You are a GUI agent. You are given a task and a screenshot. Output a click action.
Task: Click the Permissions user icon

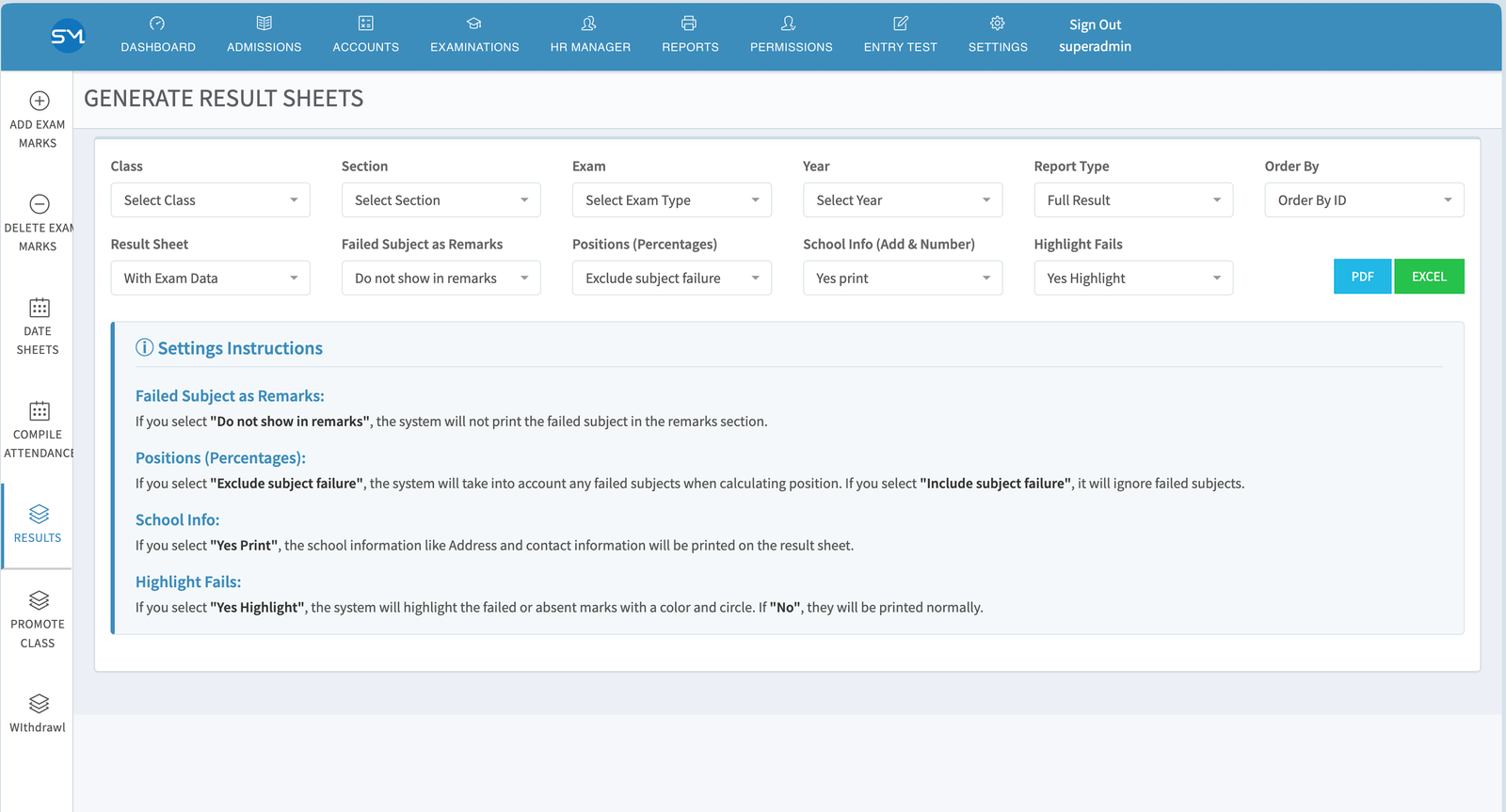pyautogui.click(x=789, y=24)
